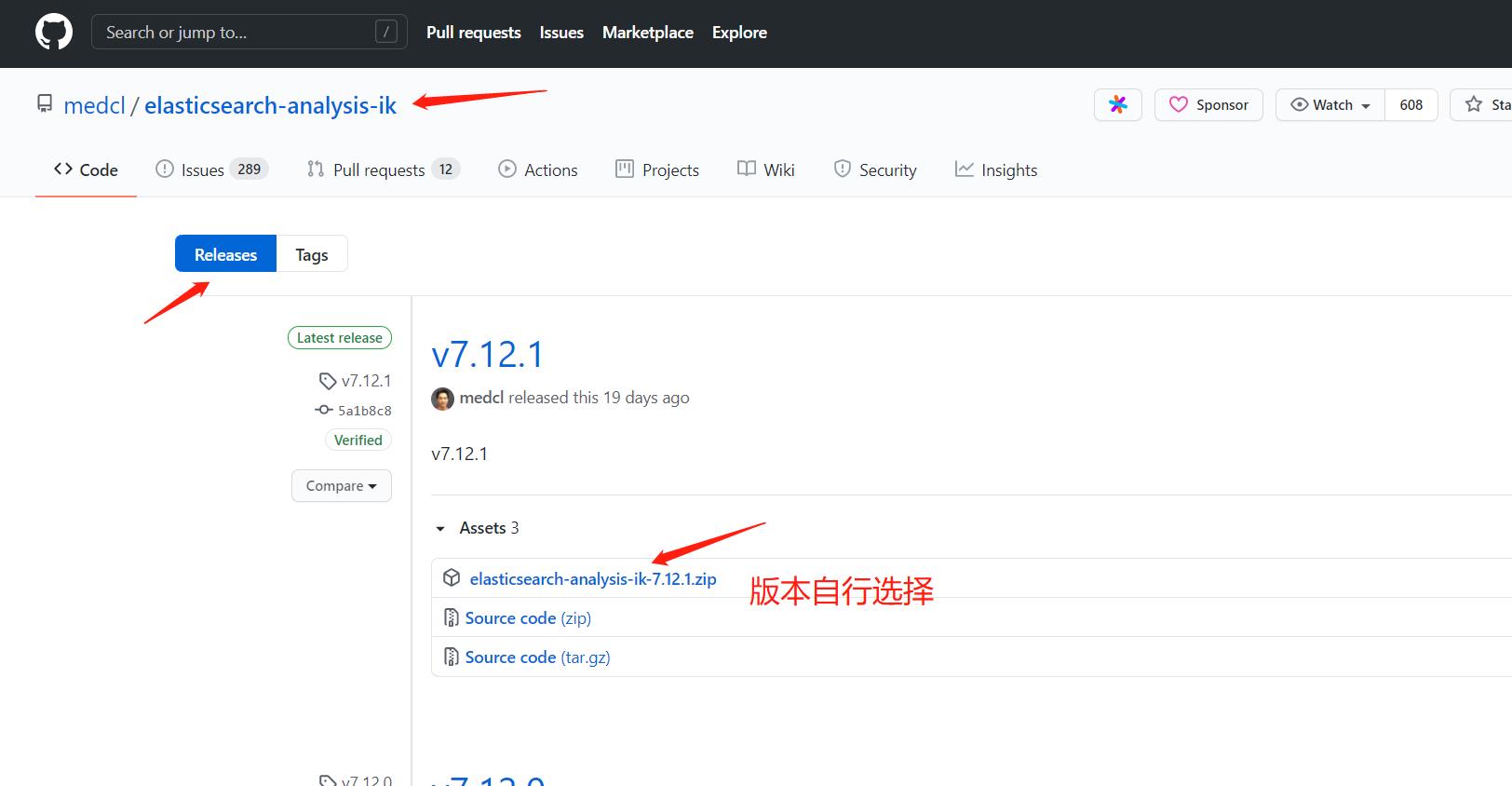
Task: Click the slash shortcut key icon in search
Action: point(386,33)
